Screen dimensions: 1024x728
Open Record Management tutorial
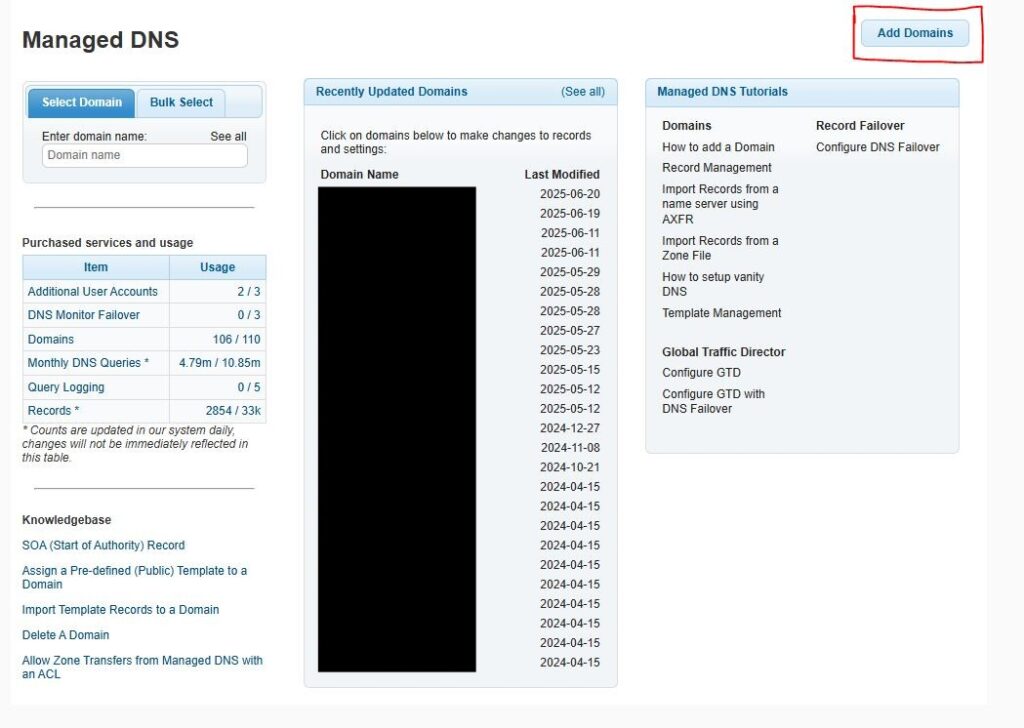[x=716, y=168]
